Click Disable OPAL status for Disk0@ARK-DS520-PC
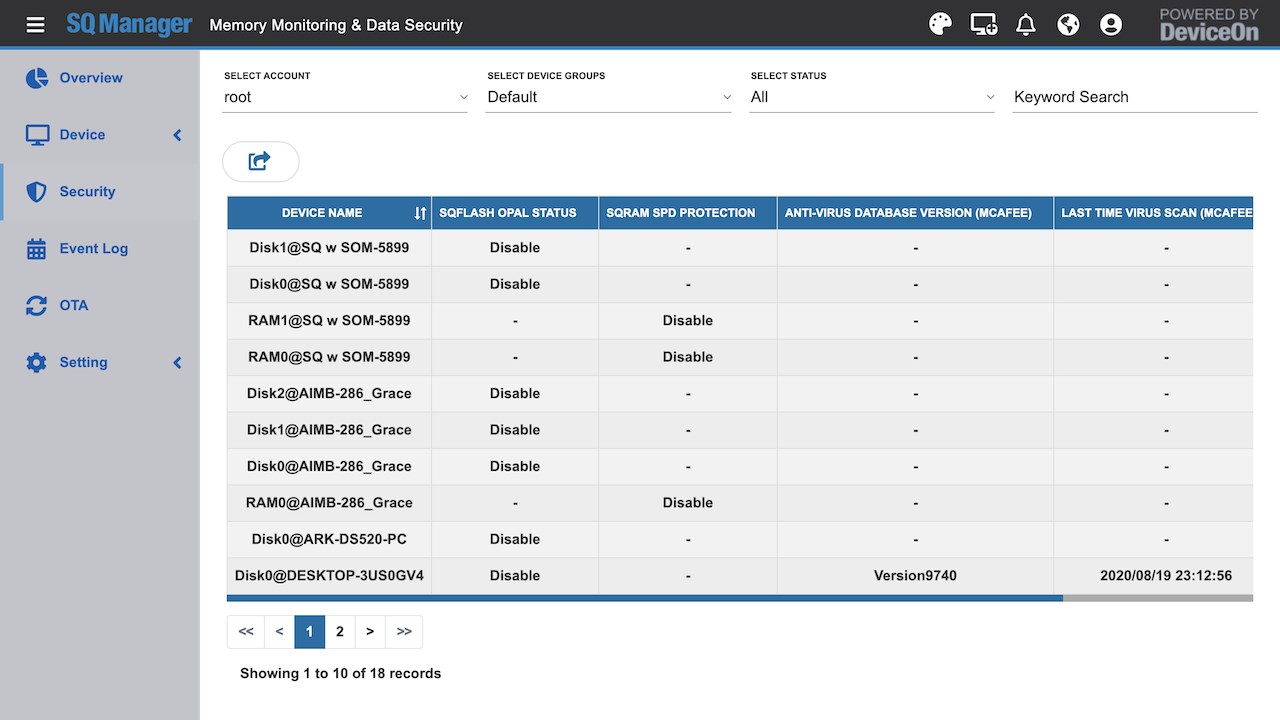 (515, 540)
